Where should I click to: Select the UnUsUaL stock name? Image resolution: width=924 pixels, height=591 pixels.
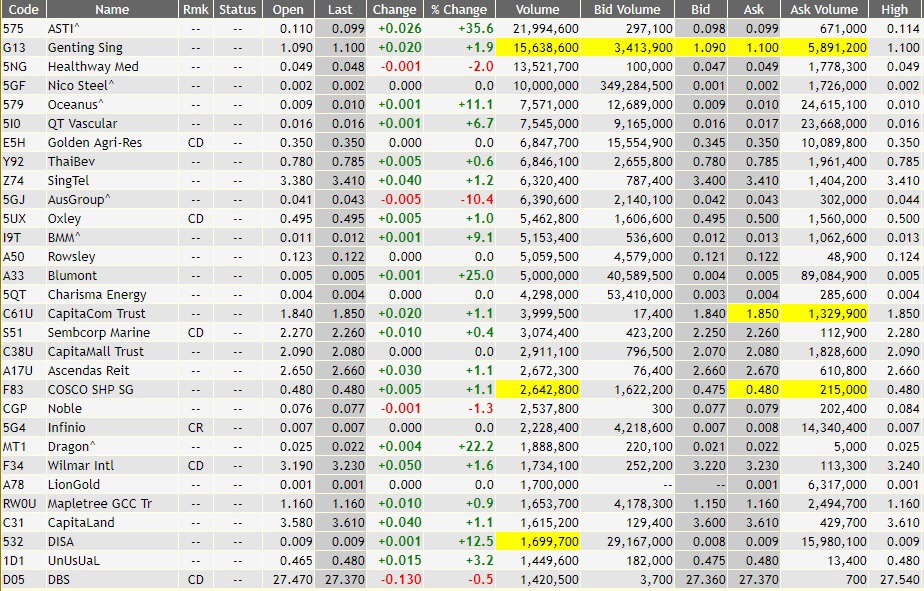pyautogui.click(x=74, y=560)
